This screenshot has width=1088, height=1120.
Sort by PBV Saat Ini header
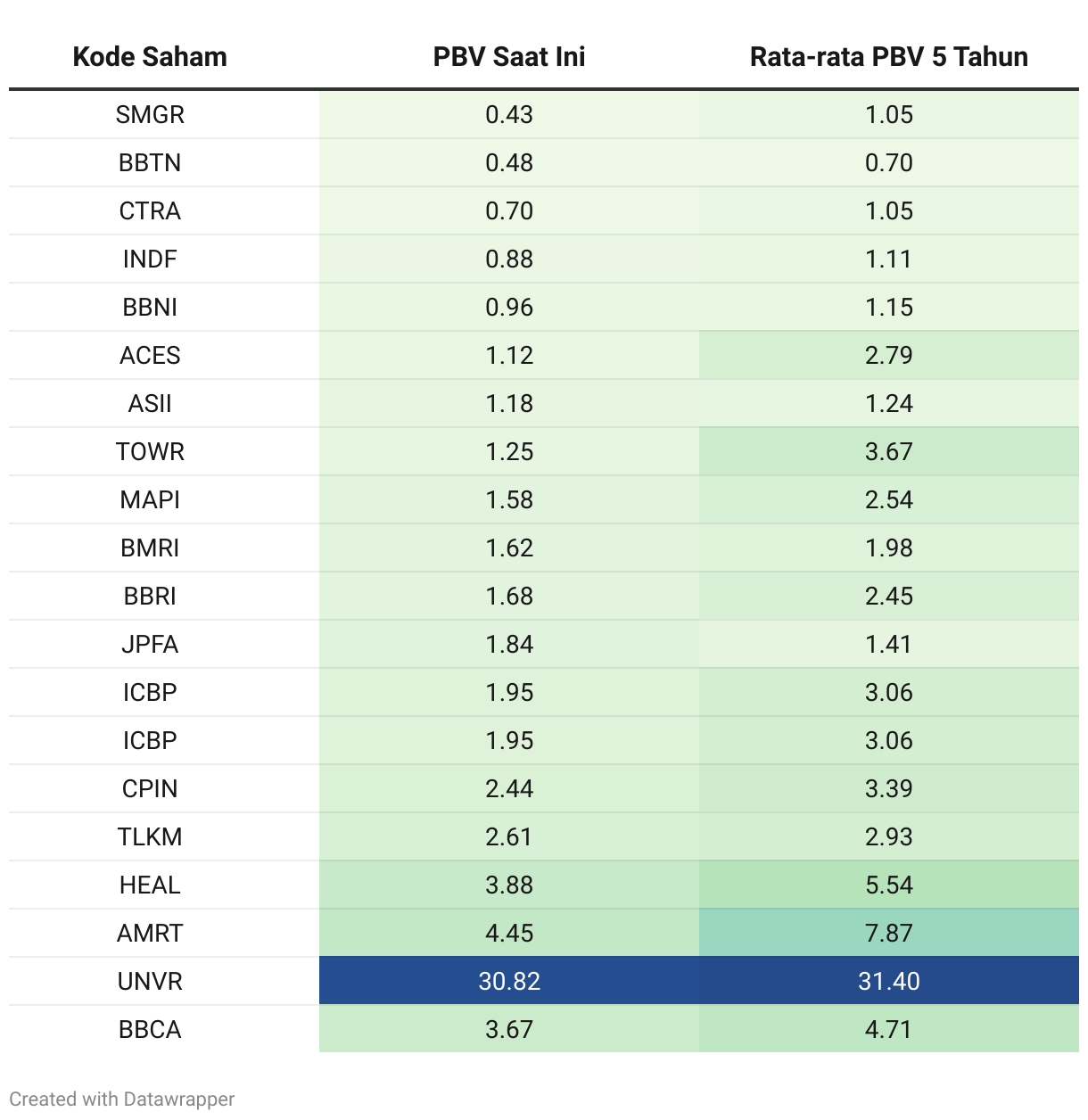(508, 57)
